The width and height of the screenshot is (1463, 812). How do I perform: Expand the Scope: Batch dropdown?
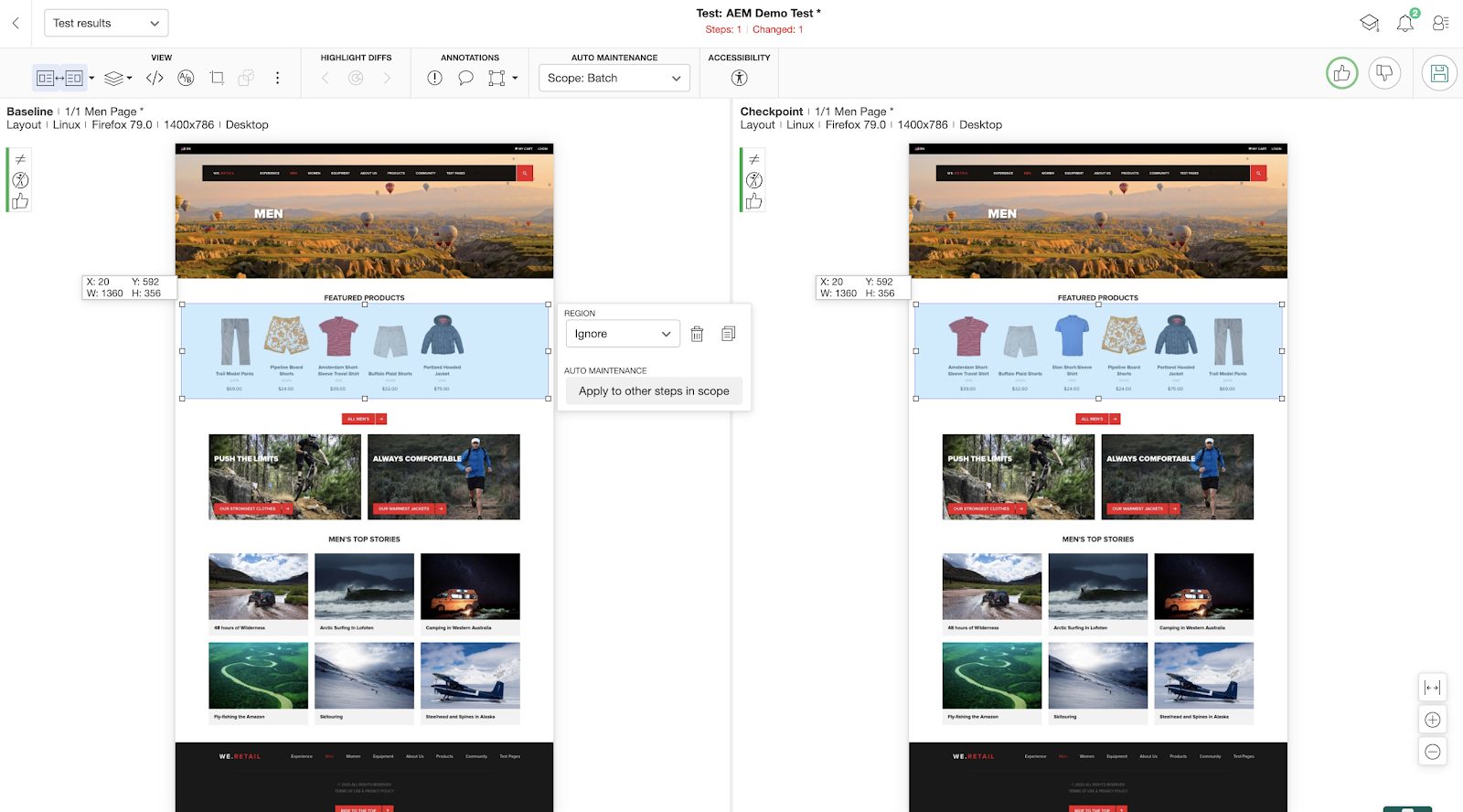[614, 79]
